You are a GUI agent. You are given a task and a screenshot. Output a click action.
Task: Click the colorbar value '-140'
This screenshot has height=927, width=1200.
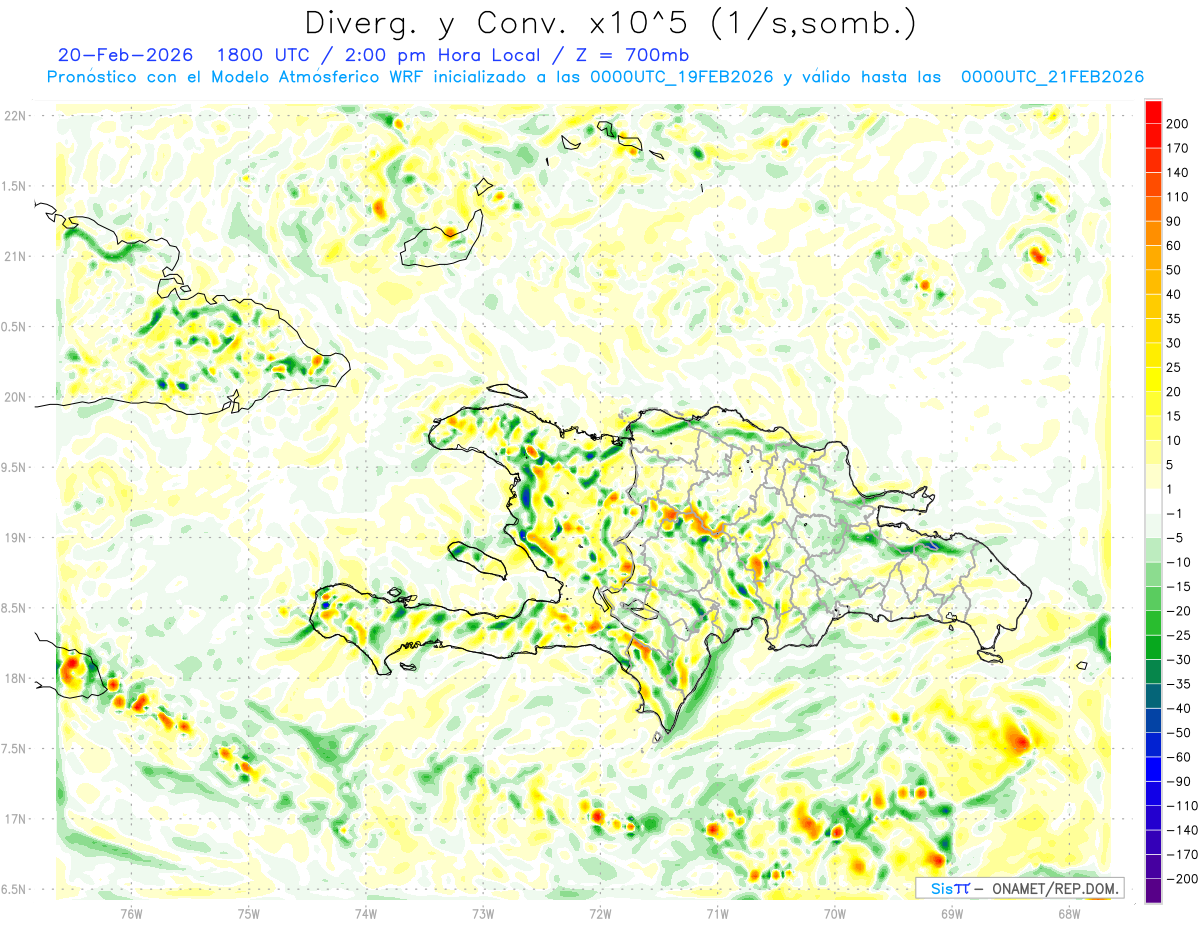(x=1180, y=830)
